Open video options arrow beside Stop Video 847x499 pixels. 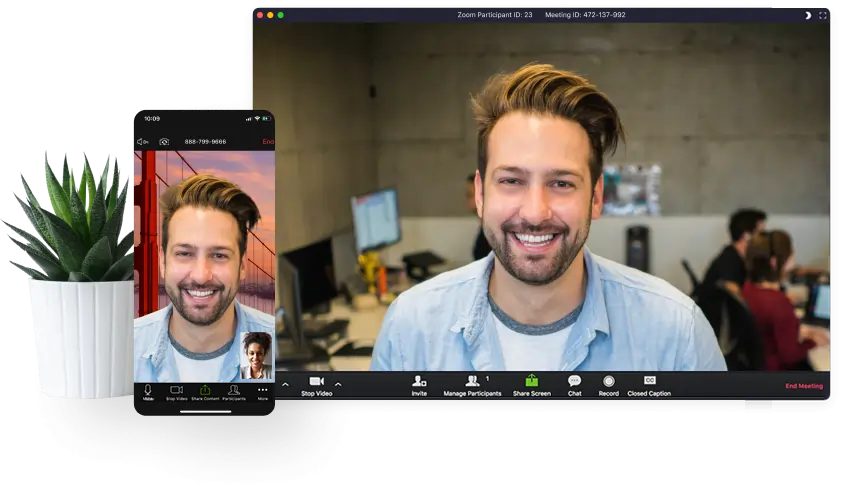pyautogui.click(x=338, y=385)
